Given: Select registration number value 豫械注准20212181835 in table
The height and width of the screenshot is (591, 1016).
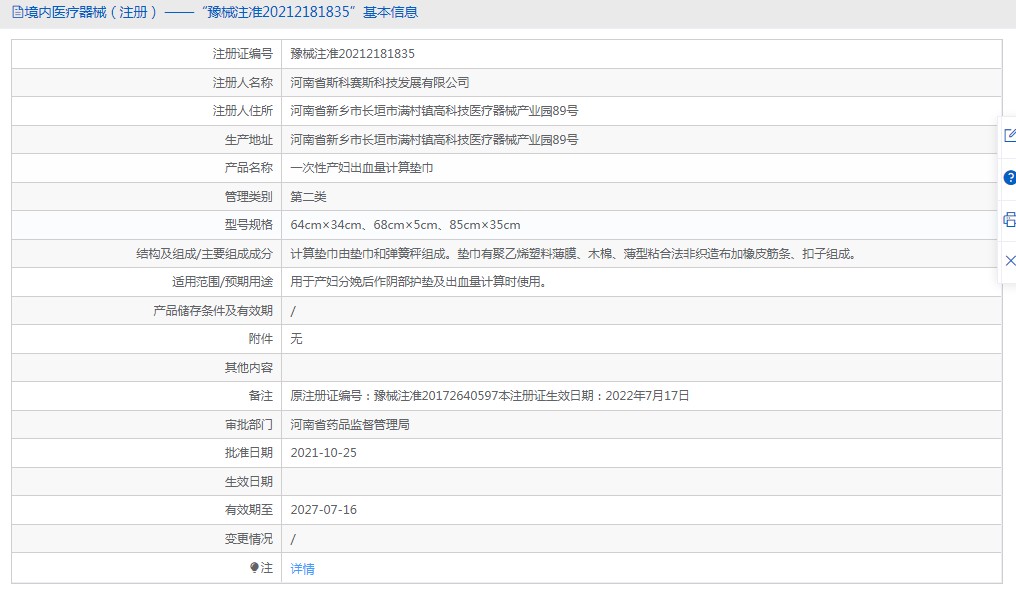Looking at the screenshot, I should click(x=352, y=54).
